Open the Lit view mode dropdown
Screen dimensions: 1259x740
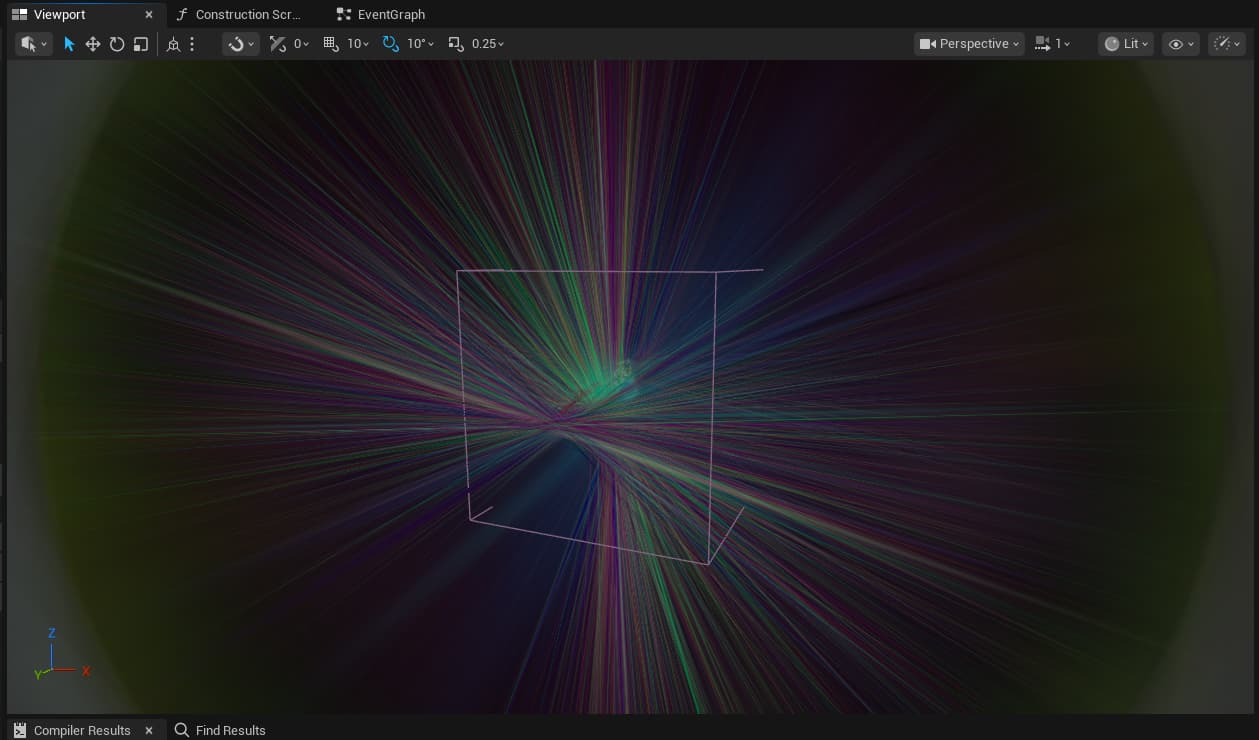coord(1126,44)
